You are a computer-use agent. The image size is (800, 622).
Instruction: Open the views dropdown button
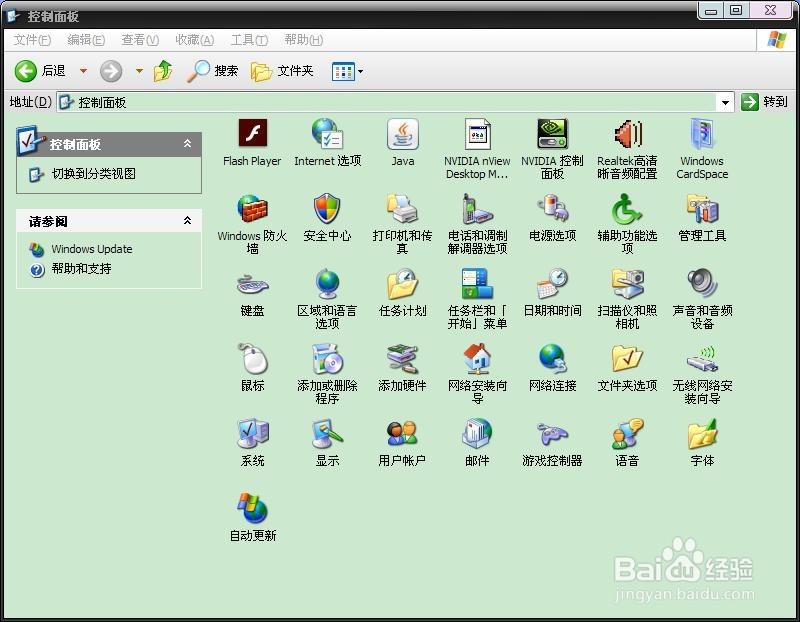pyautogui.click(x=347, y=71)
